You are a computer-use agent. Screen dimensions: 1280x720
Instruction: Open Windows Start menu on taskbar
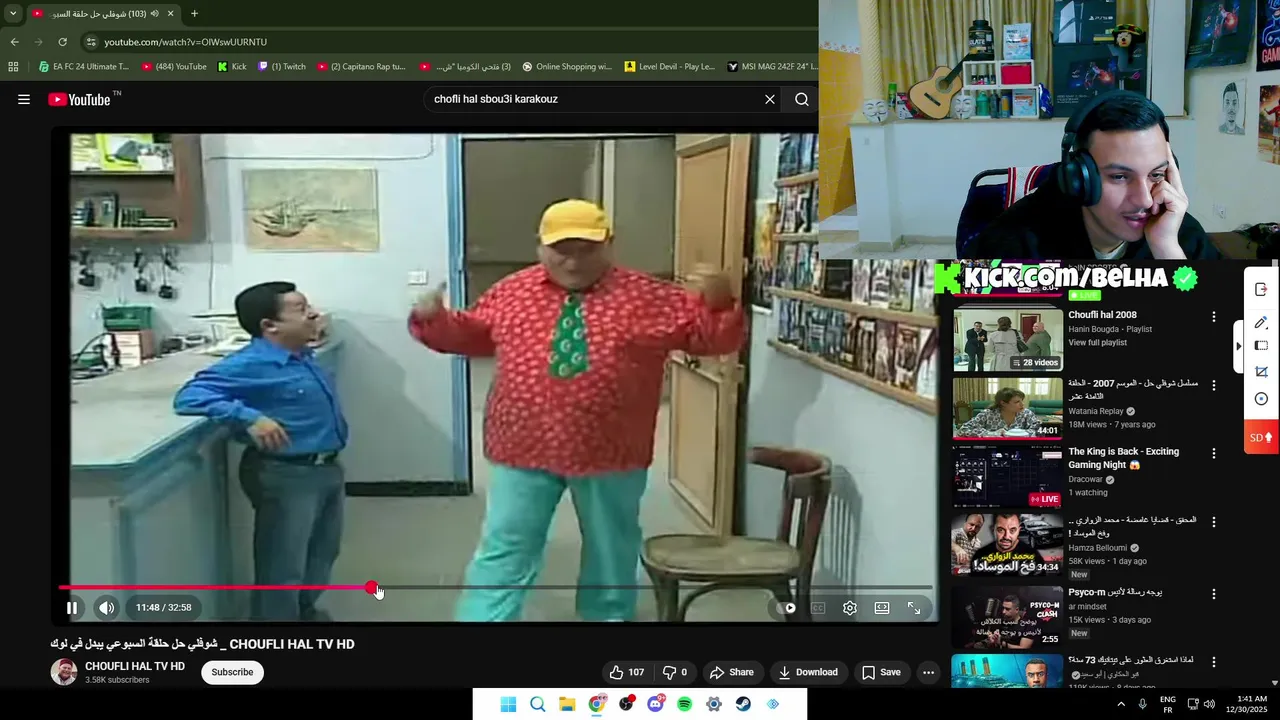(508, 704)
